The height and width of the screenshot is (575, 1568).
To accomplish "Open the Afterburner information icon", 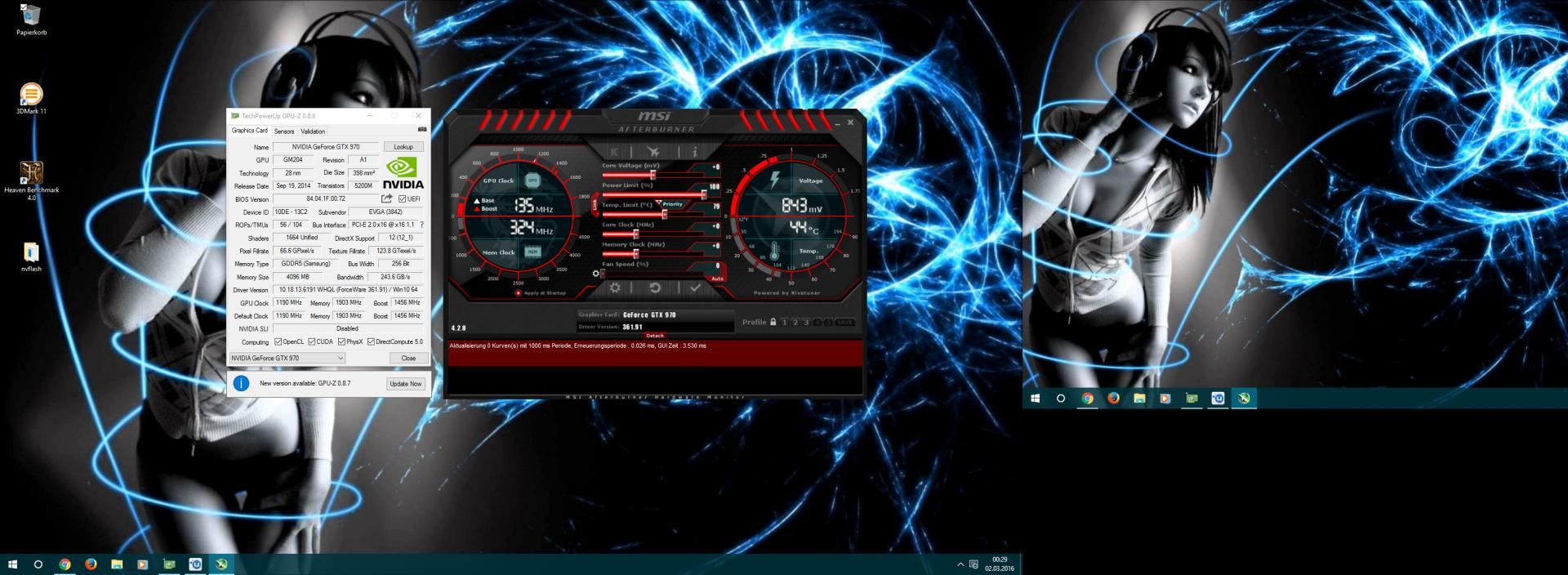I will point(694,152).
